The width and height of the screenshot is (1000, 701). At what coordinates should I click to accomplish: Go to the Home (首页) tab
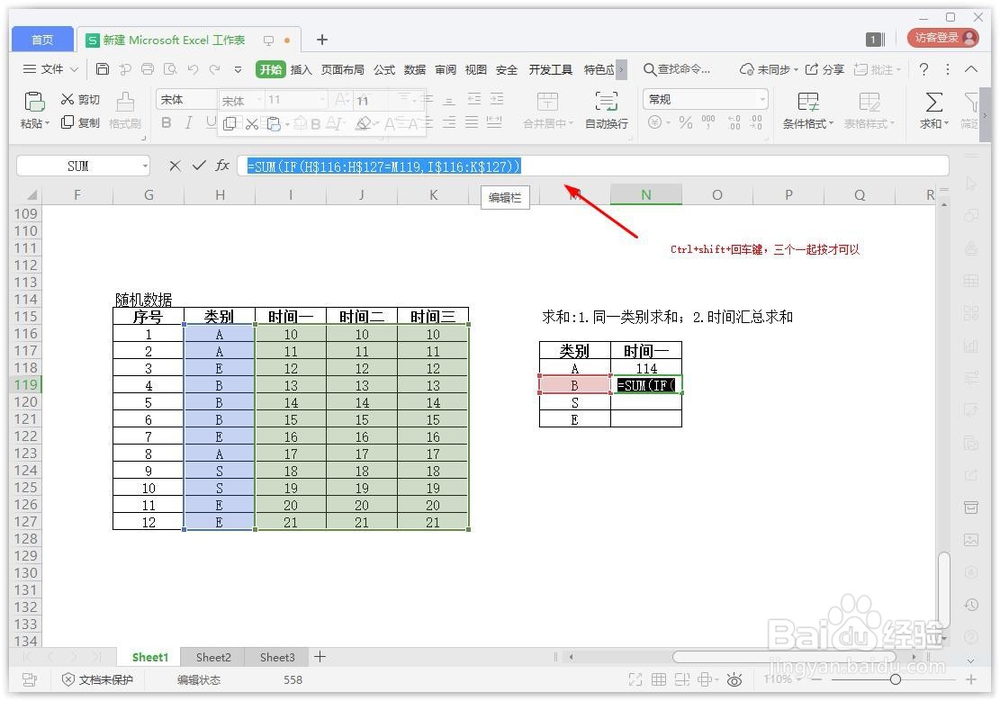click(43, 40)
